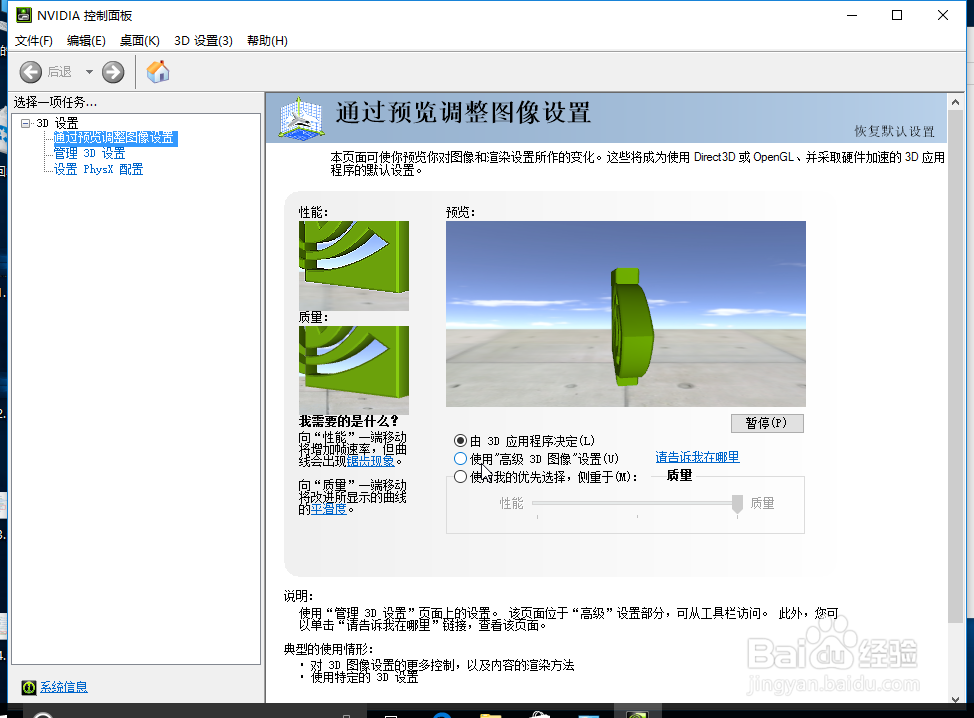Screen dimensions: 974x718
Task: Click the Back arrow icon in toolbar
Action: (x=30, y=72)
